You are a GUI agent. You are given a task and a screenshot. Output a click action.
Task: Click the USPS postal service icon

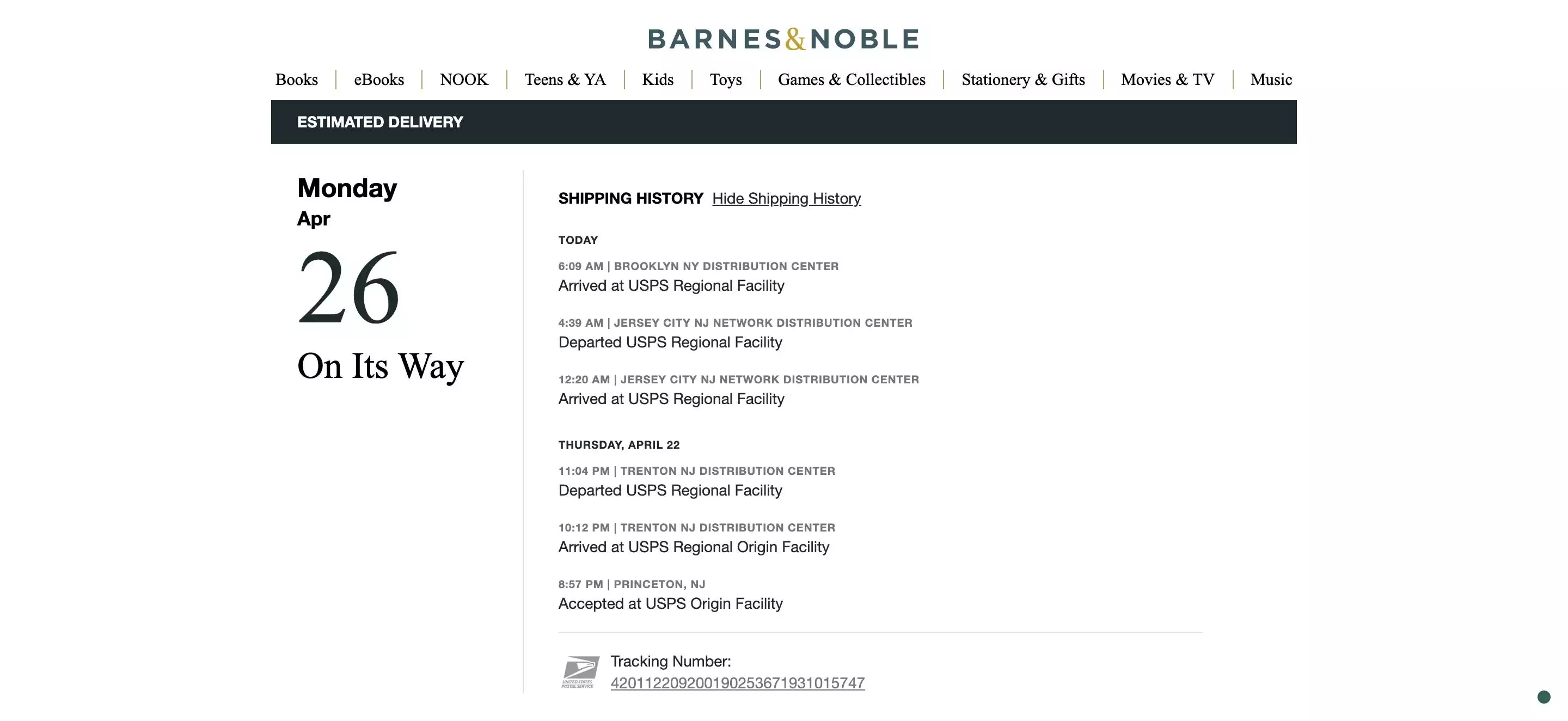tap(579, 673)
